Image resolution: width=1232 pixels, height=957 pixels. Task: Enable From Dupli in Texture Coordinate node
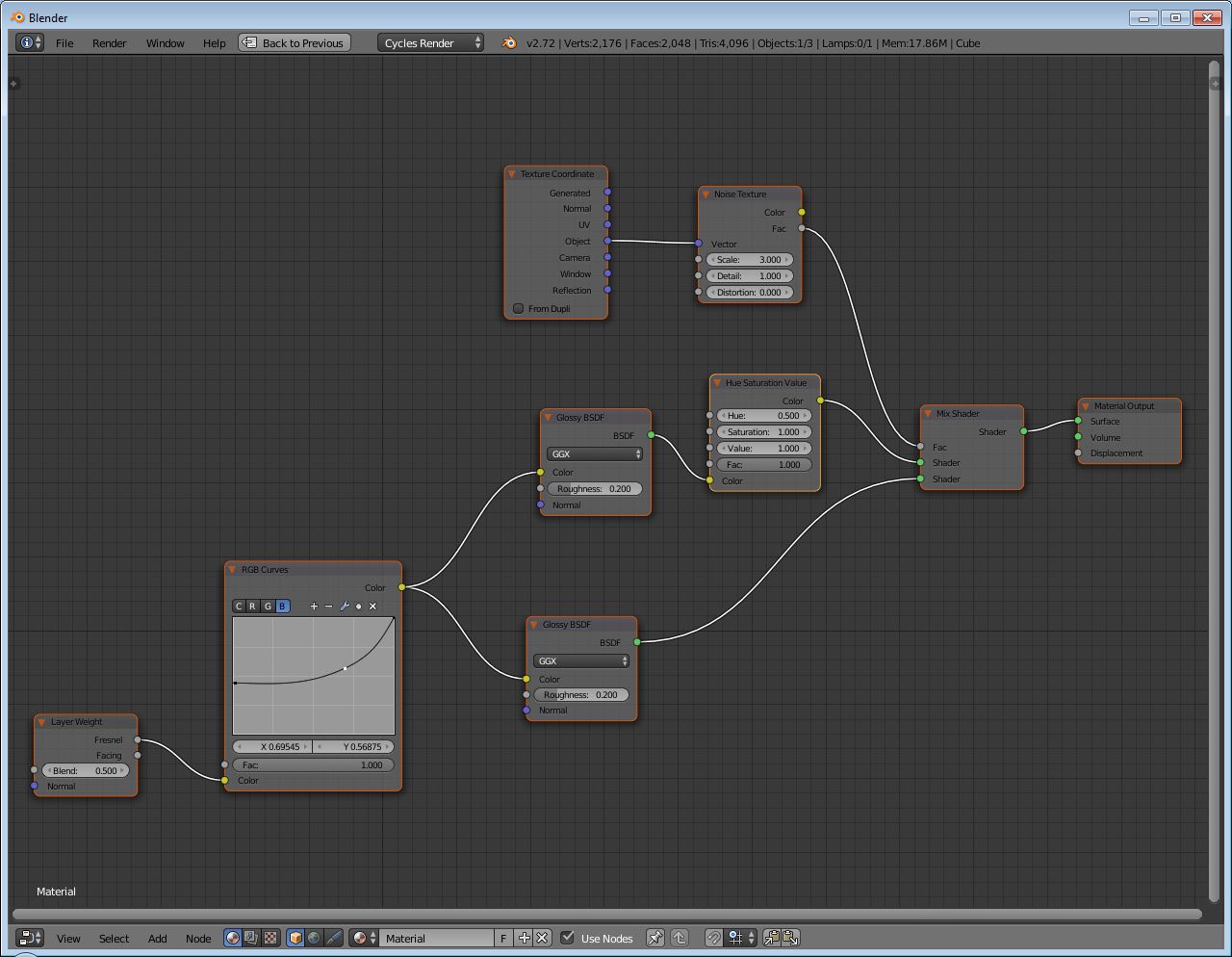(518, 309)
